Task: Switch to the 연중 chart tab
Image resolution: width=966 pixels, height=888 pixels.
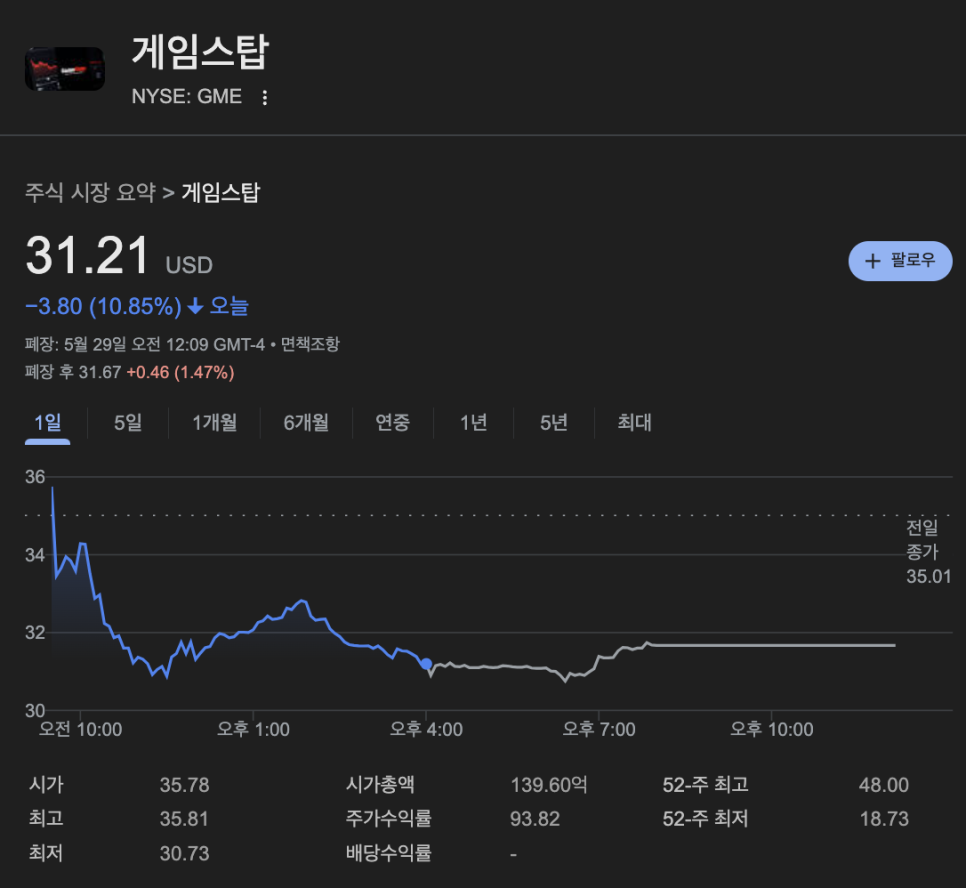Action: pos(392,423)
